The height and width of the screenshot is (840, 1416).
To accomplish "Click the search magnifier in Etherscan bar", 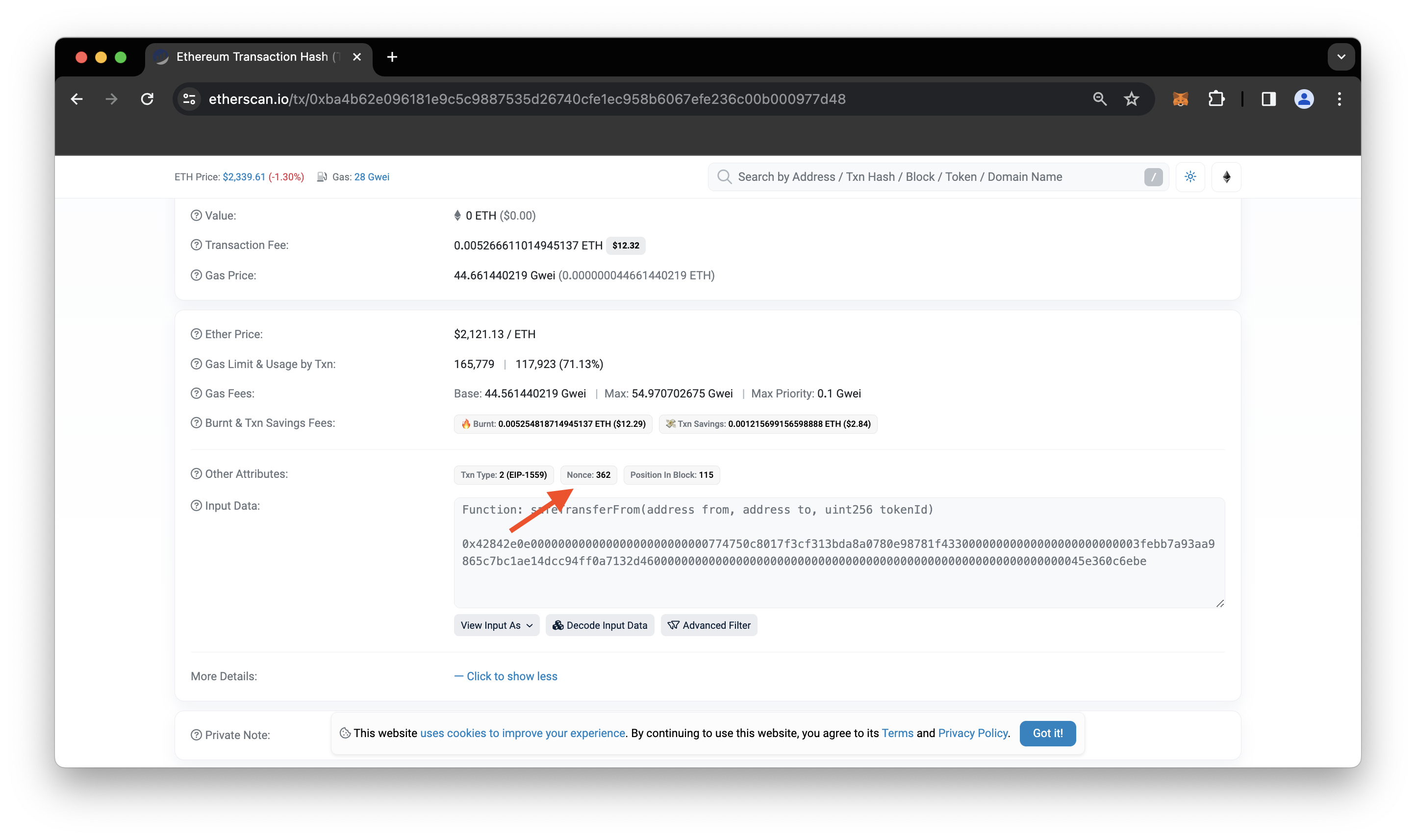I will 724,176.
